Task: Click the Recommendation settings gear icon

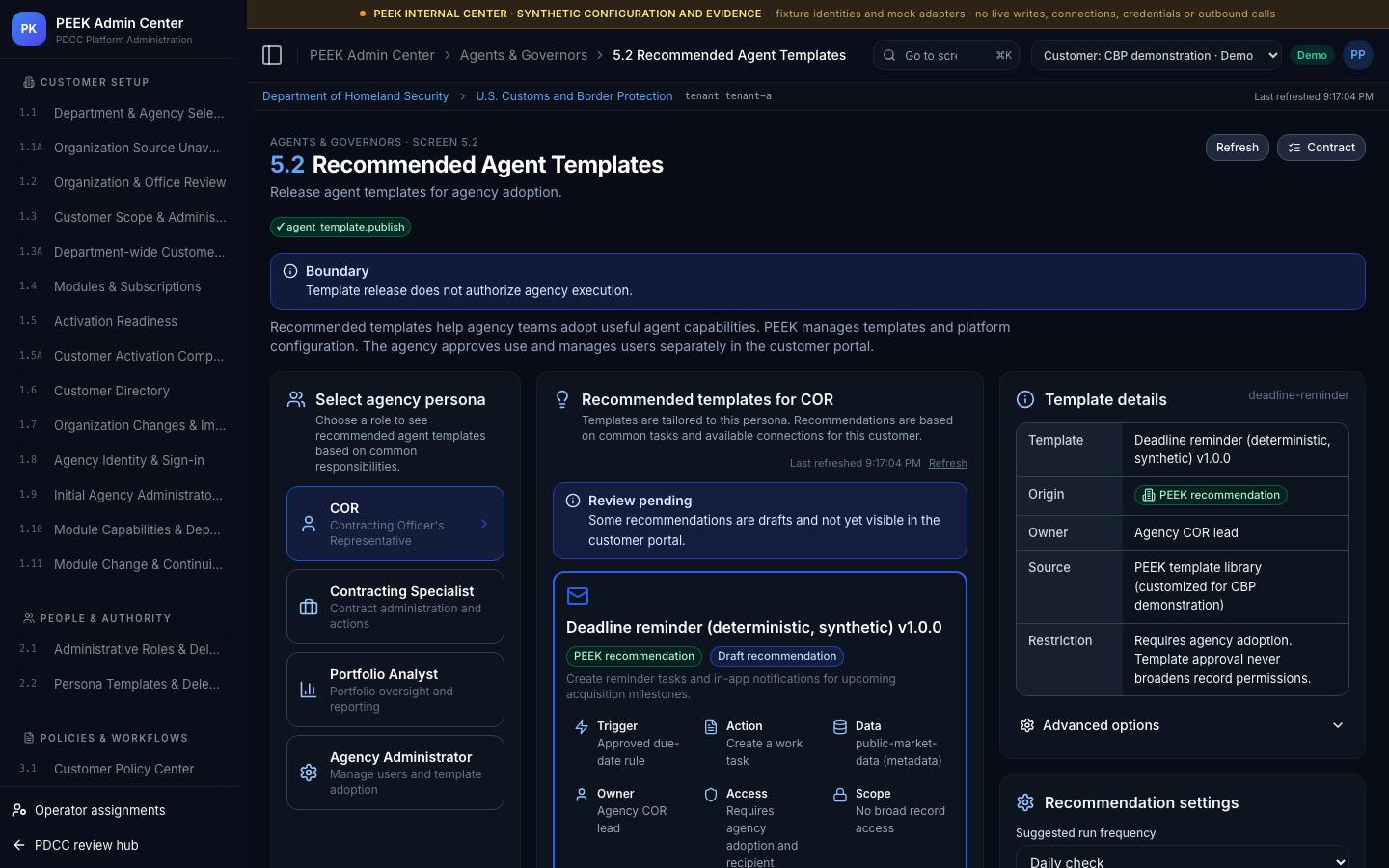Action: (1025, 802)
